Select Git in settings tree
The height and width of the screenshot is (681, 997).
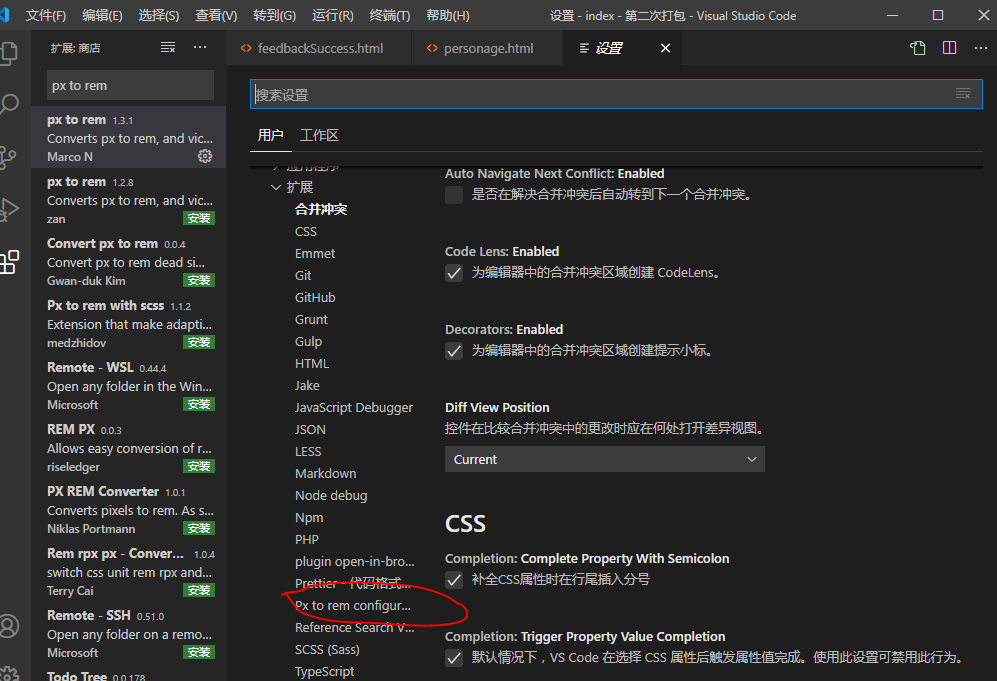click(303, 275)
